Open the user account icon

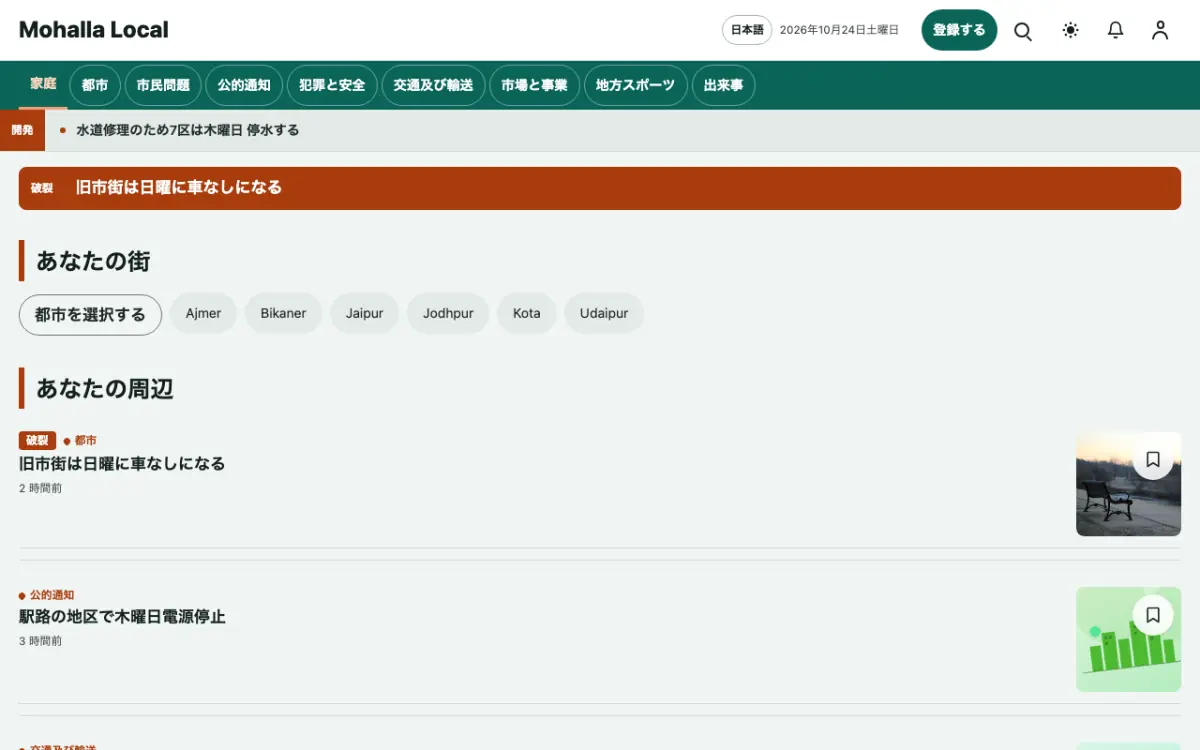pos(1160,30)
